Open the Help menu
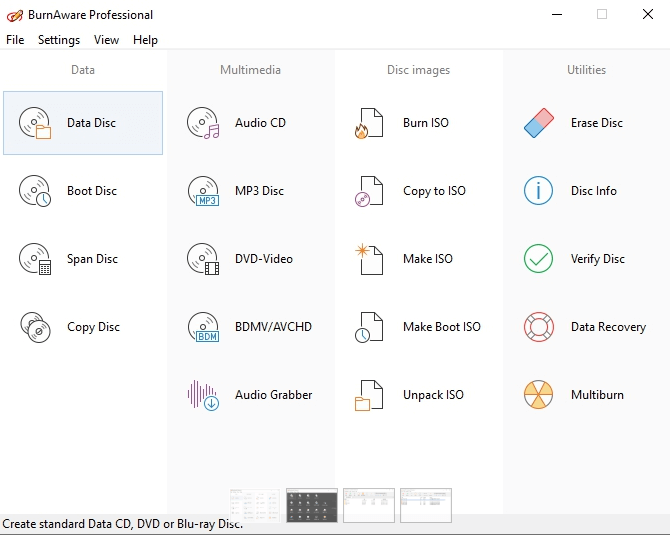 (x=145, y=40)
